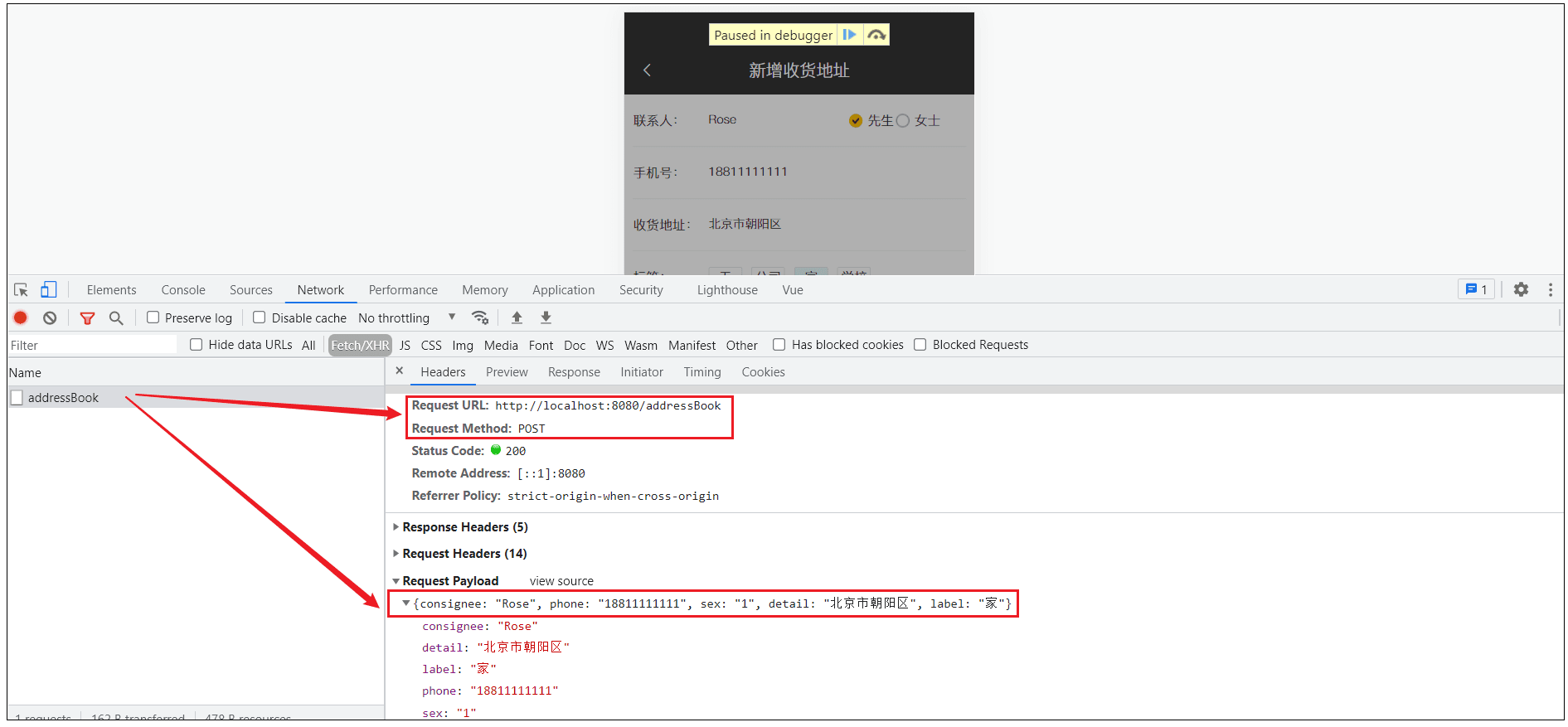The image size is (1568, 727).
Task: Tick the Hide data URLs checkbox
Action: pyautogui.click(x=197, y=345)
